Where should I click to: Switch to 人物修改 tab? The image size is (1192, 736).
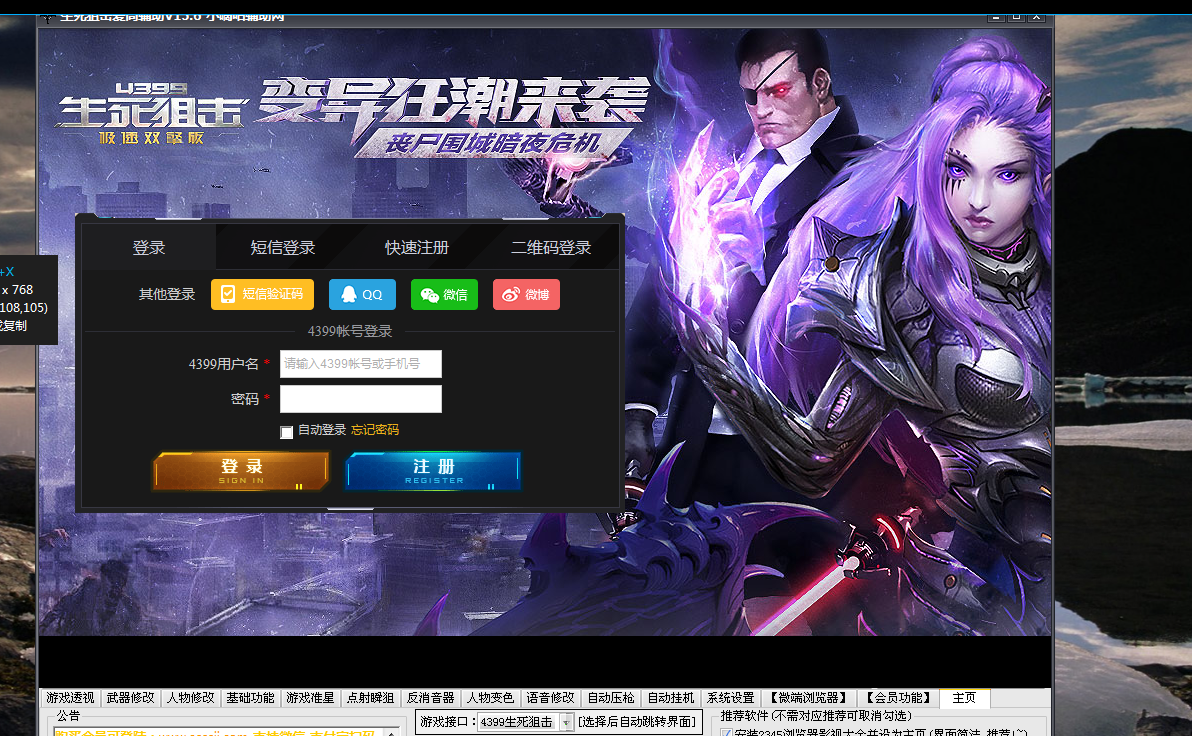tap(190, 698)
